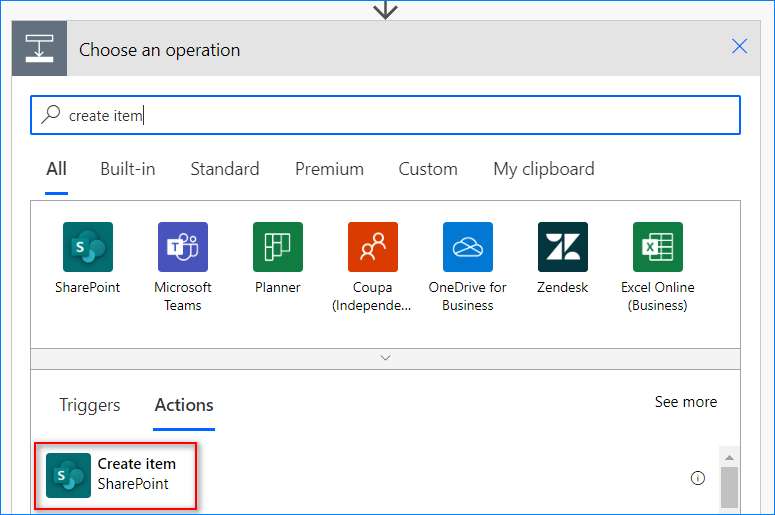Select the Actions tab
775x515 pixels.
click(x=184, y=405)
